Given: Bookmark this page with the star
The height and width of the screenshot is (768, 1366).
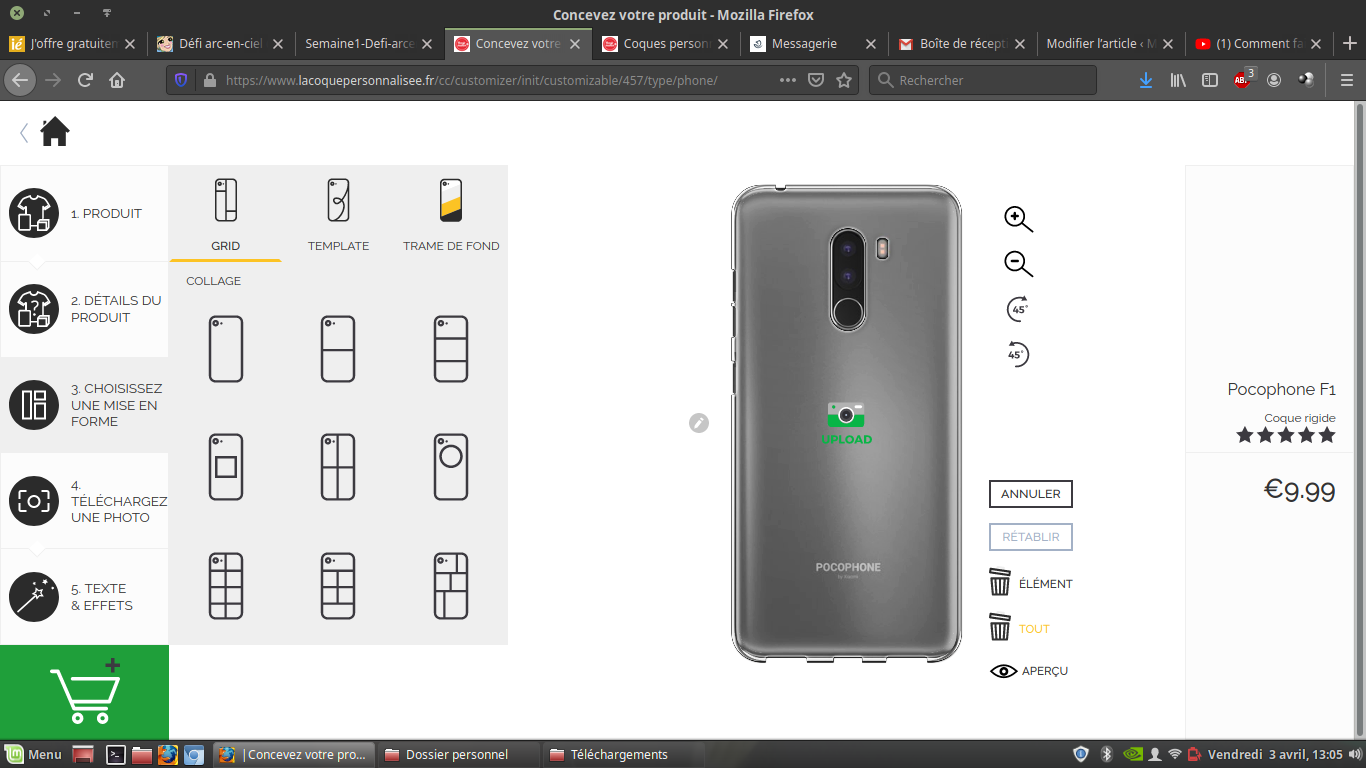Looking at the screenshot, I should coord(844,80).
